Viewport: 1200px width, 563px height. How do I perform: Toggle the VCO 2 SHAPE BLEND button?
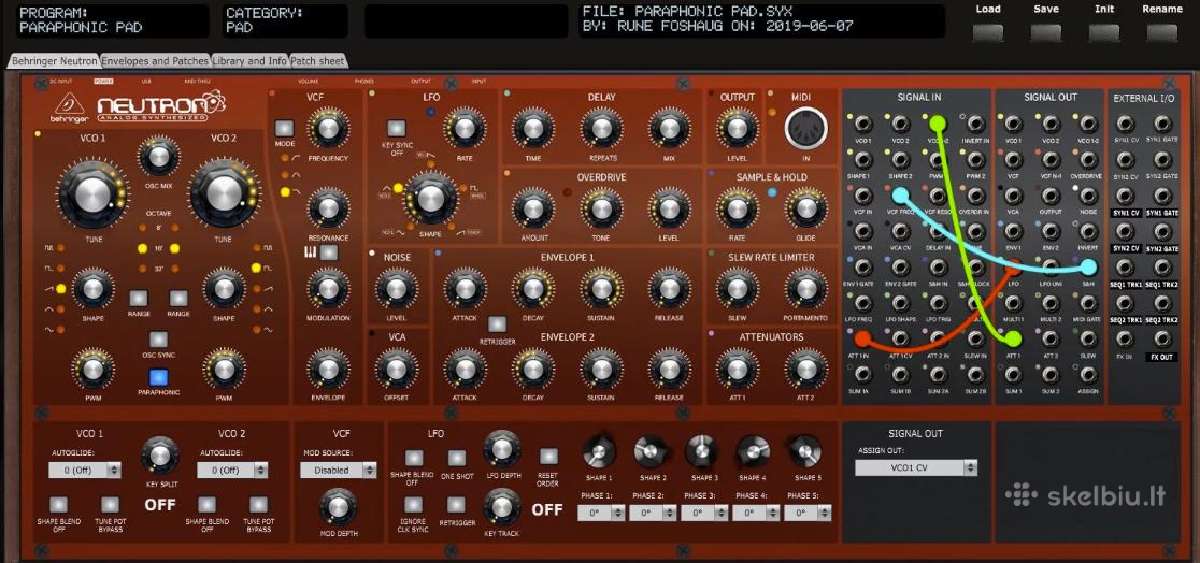click(x=207, y=504)
